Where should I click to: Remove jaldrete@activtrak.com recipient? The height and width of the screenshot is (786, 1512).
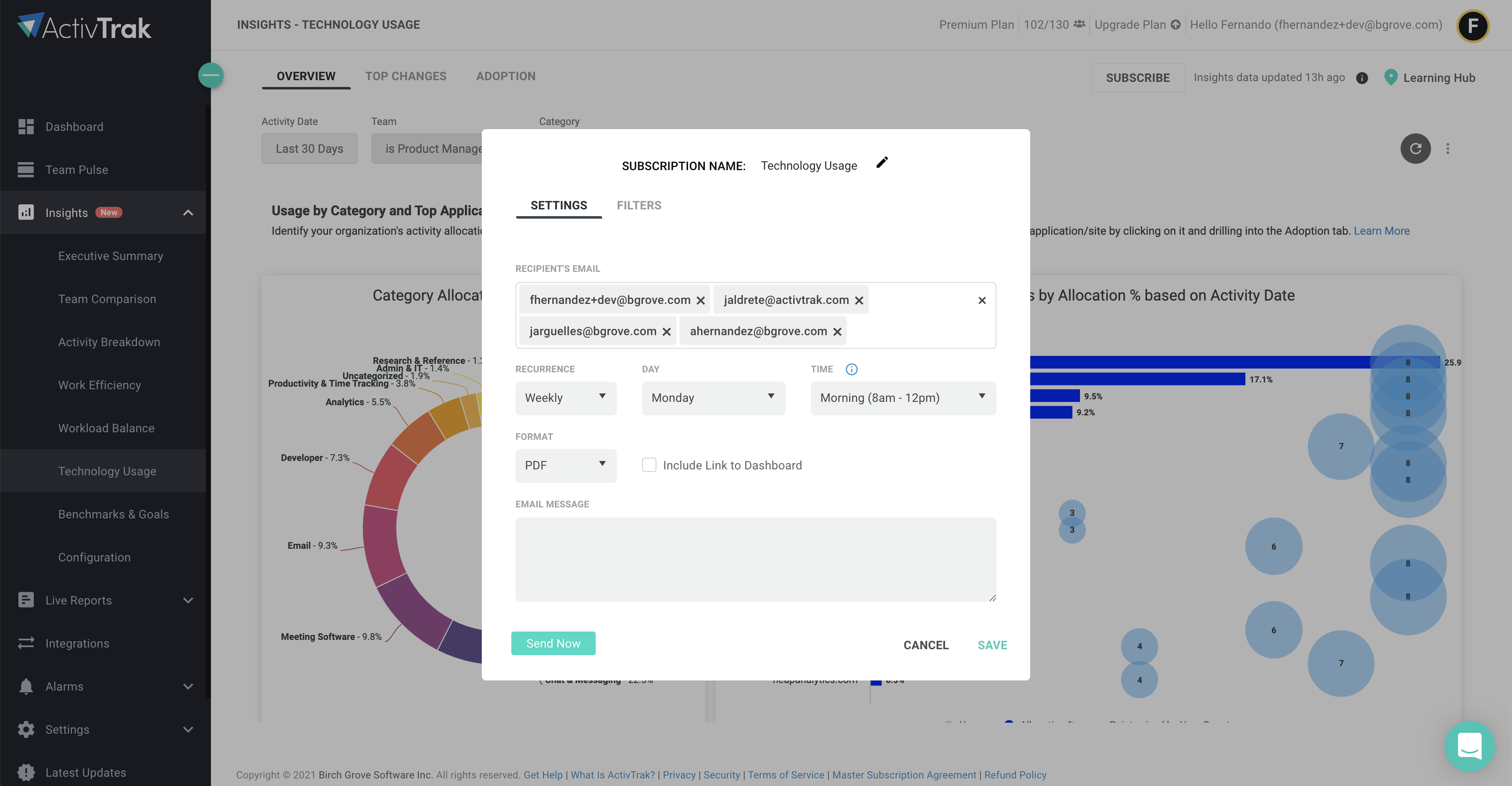859,301
